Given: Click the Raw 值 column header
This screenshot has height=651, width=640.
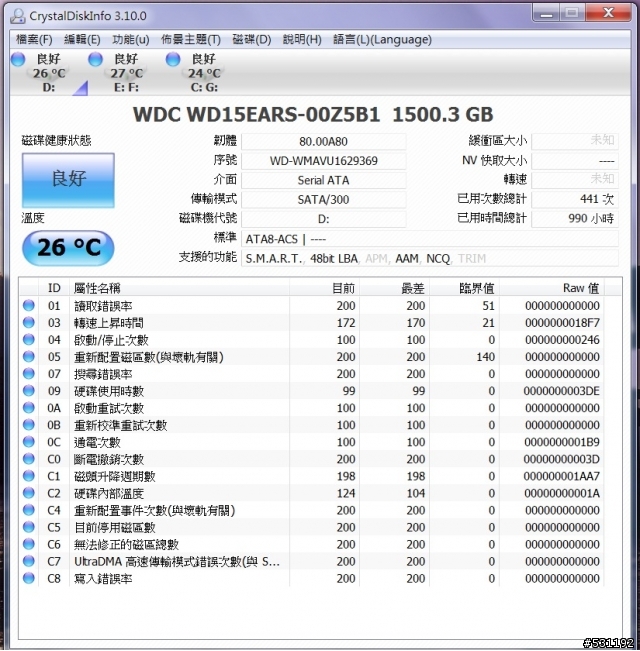Looking at the screenshot, I should [x=552, y=288].
